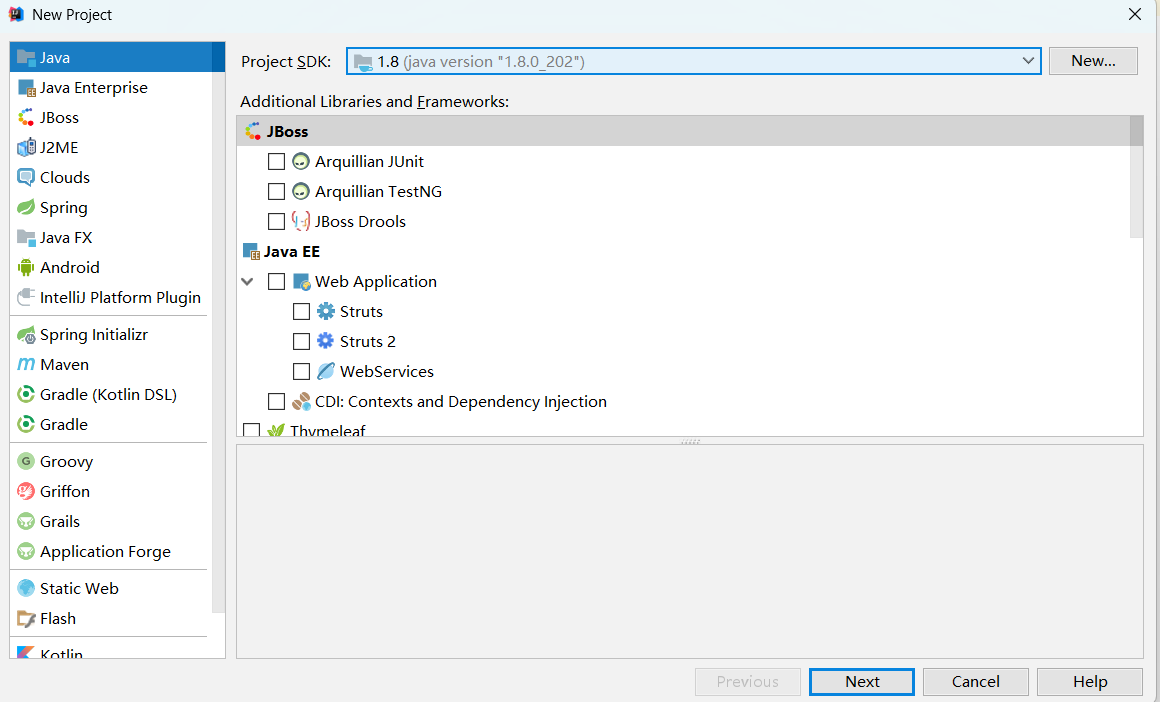Click the Application Forge icon

[26, 551]
